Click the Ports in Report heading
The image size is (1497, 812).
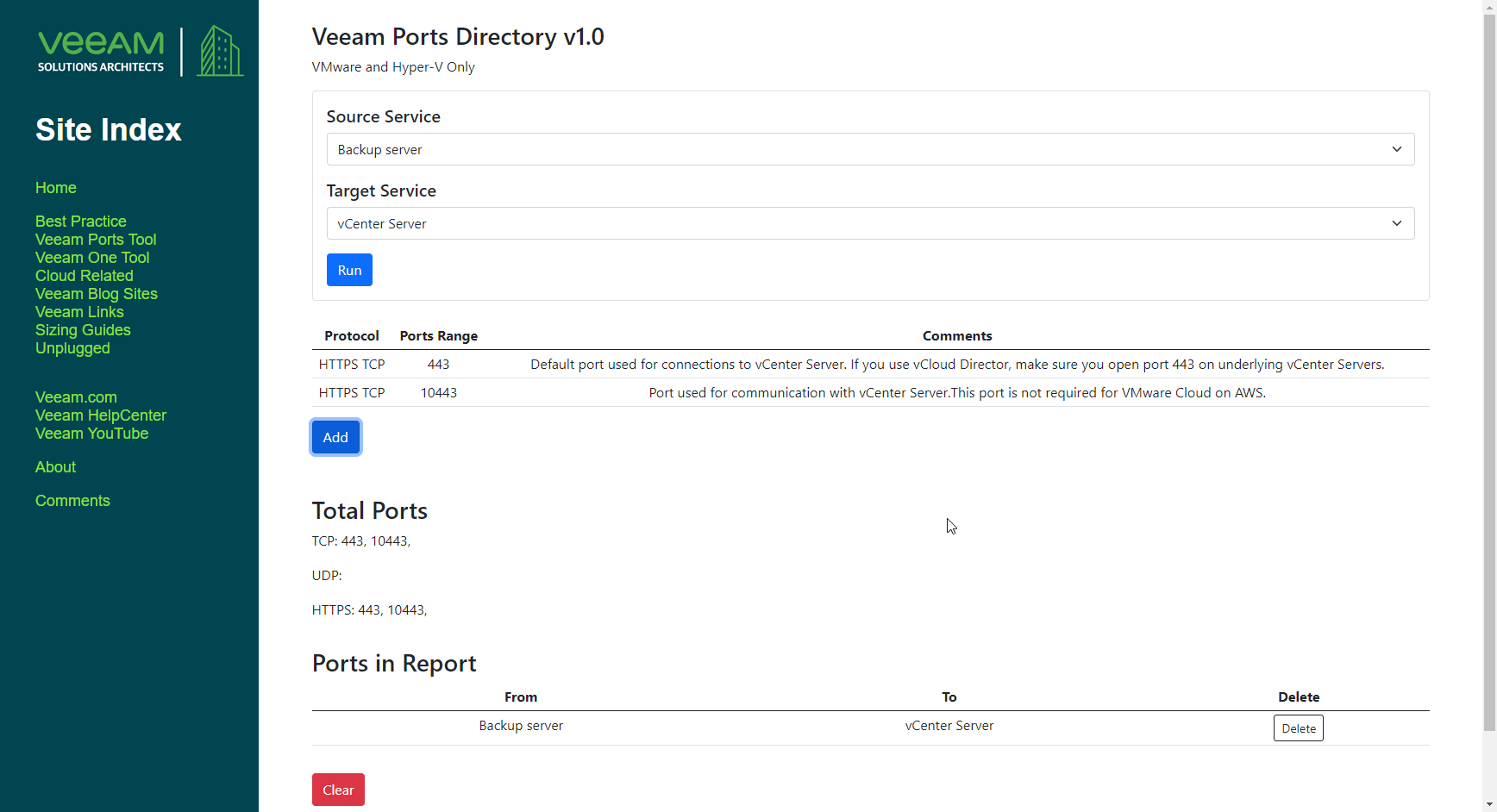pos(394,664)
